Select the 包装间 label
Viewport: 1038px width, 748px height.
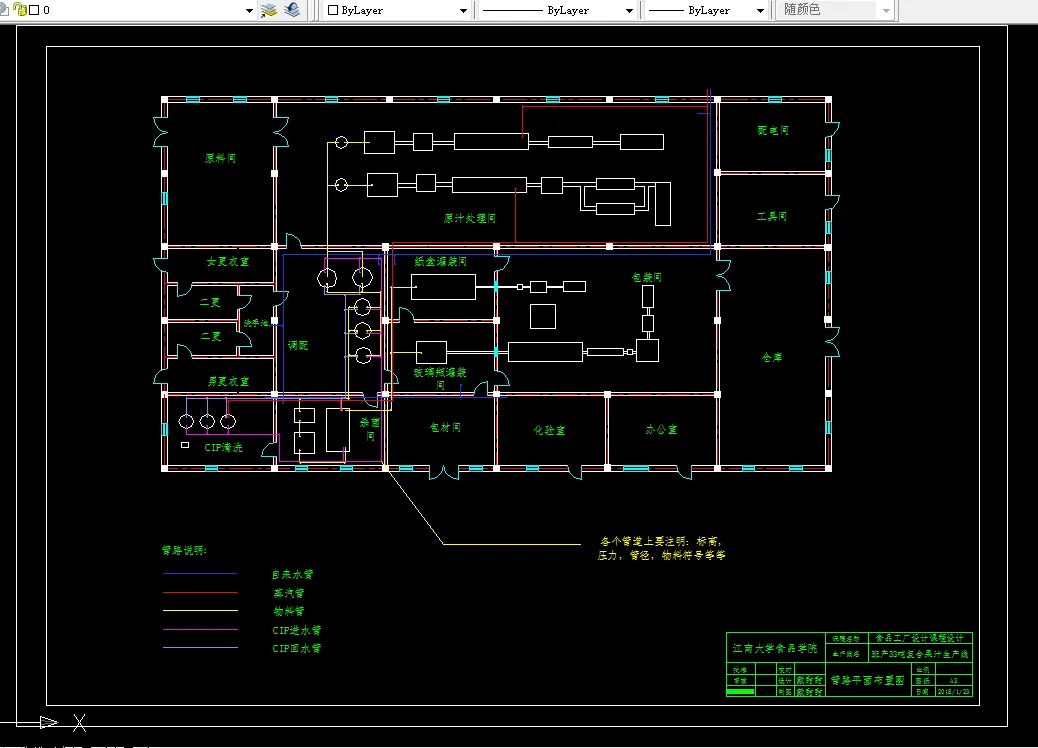click(x=647, y=277)
